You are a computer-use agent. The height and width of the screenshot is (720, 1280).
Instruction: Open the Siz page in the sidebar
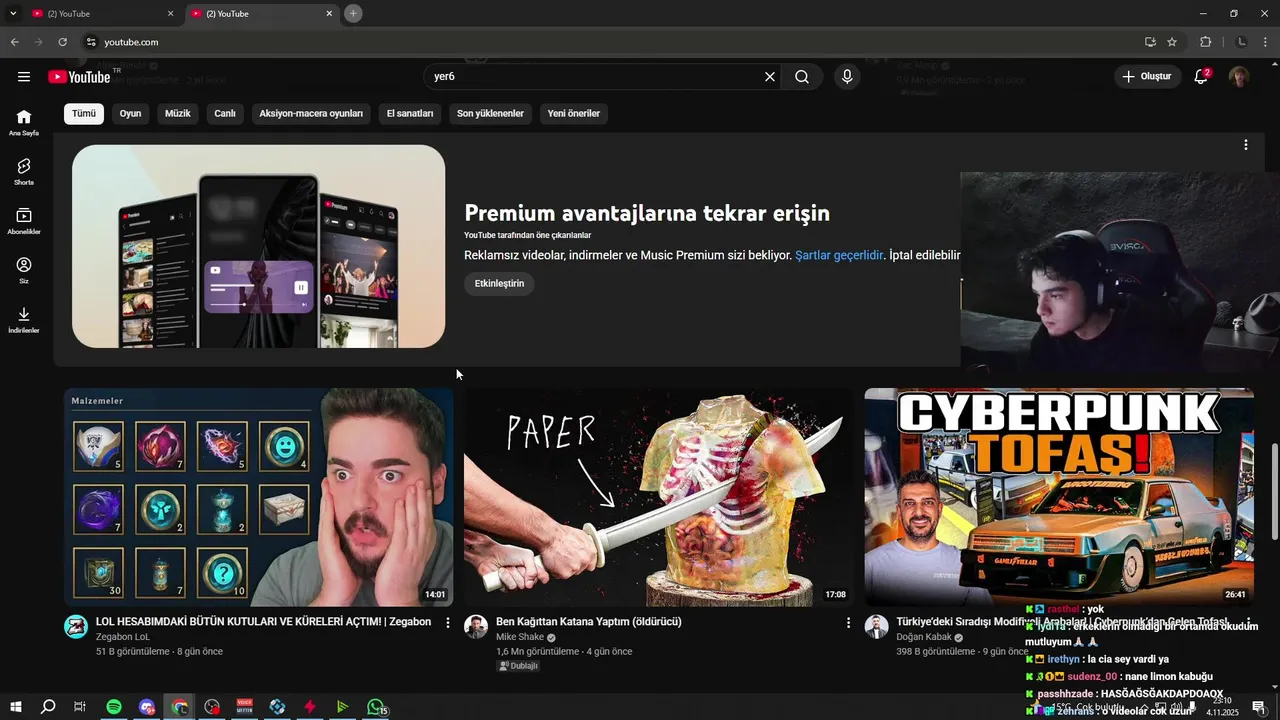point(24,270)
